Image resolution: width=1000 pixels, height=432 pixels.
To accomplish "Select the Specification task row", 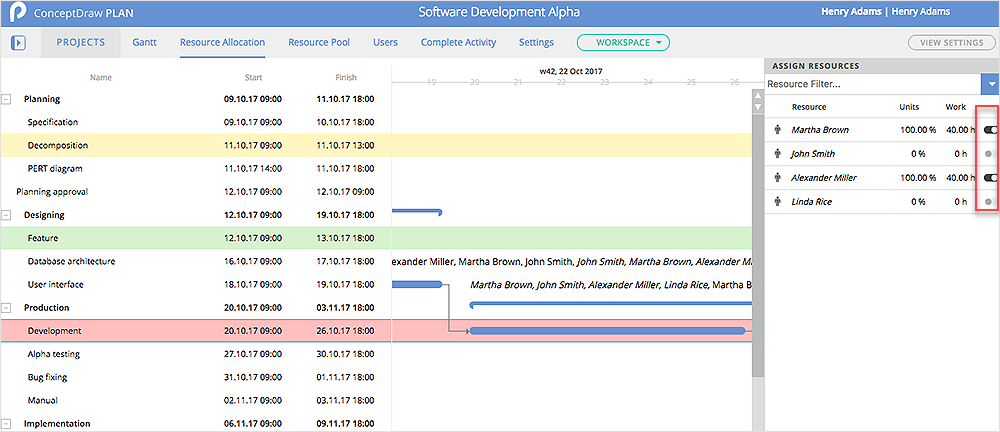I will (x=195, y=122).
